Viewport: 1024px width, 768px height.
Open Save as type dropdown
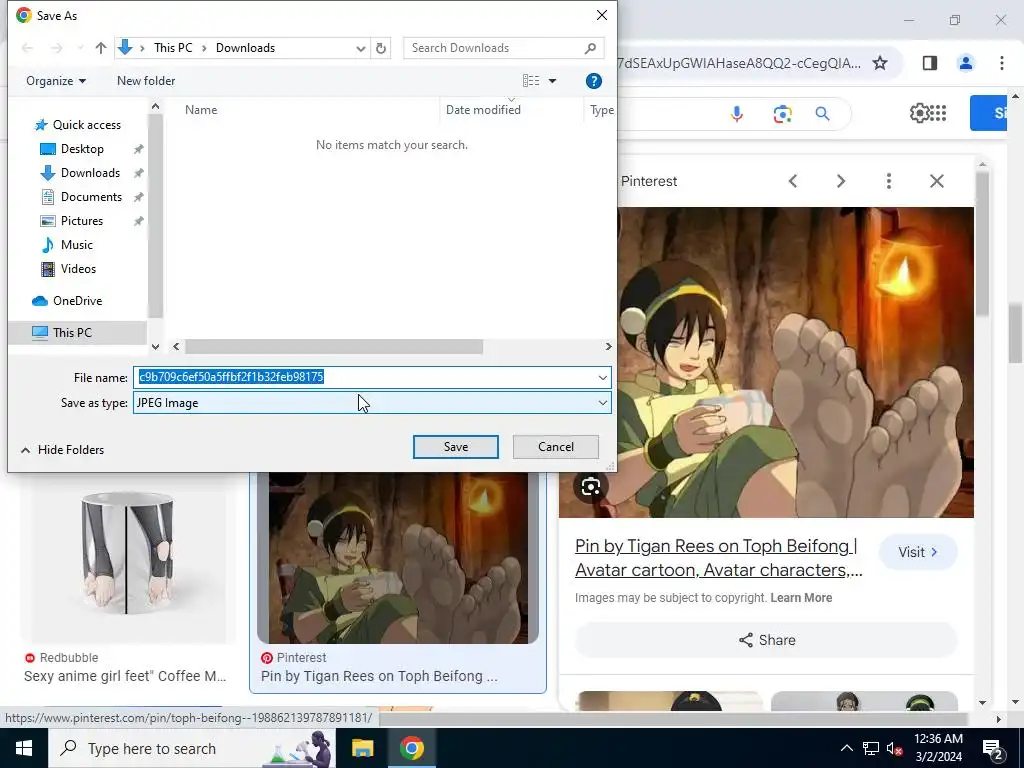[372, 403]
